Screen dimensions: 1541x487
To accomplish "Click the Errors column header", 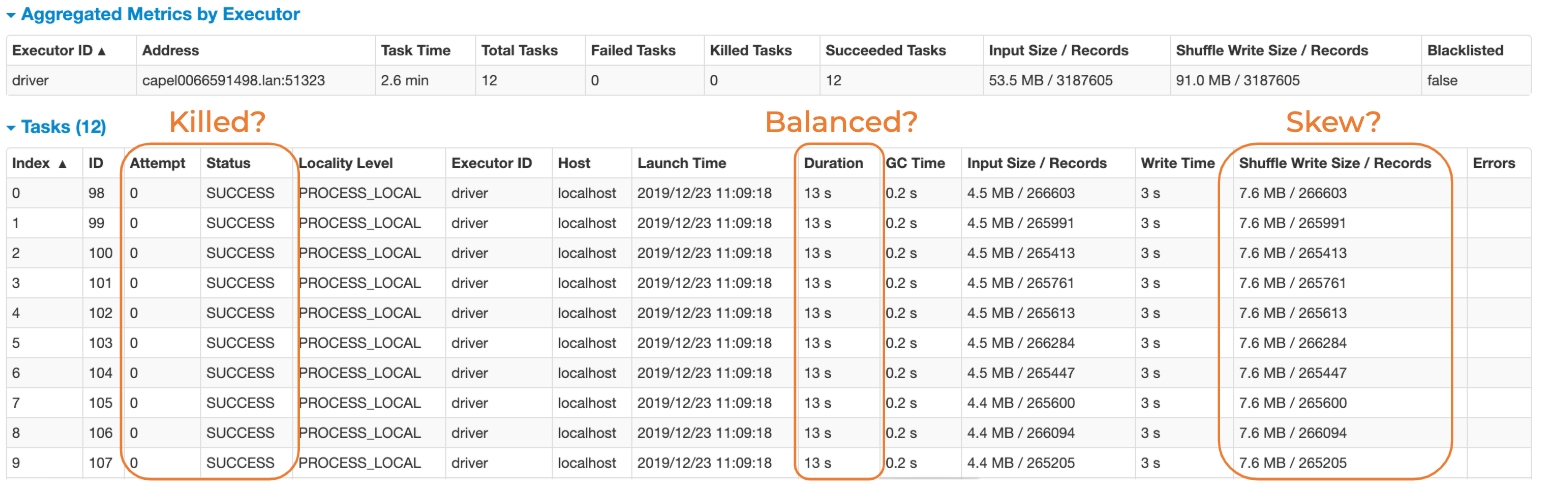I will point(1494,163).
